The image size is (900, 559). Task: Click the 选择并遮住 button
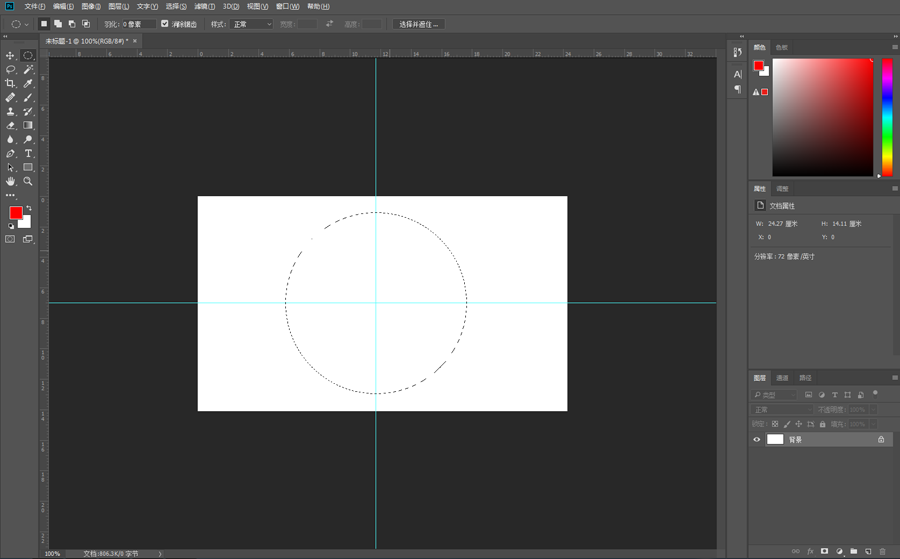click(x=418, y=24)
